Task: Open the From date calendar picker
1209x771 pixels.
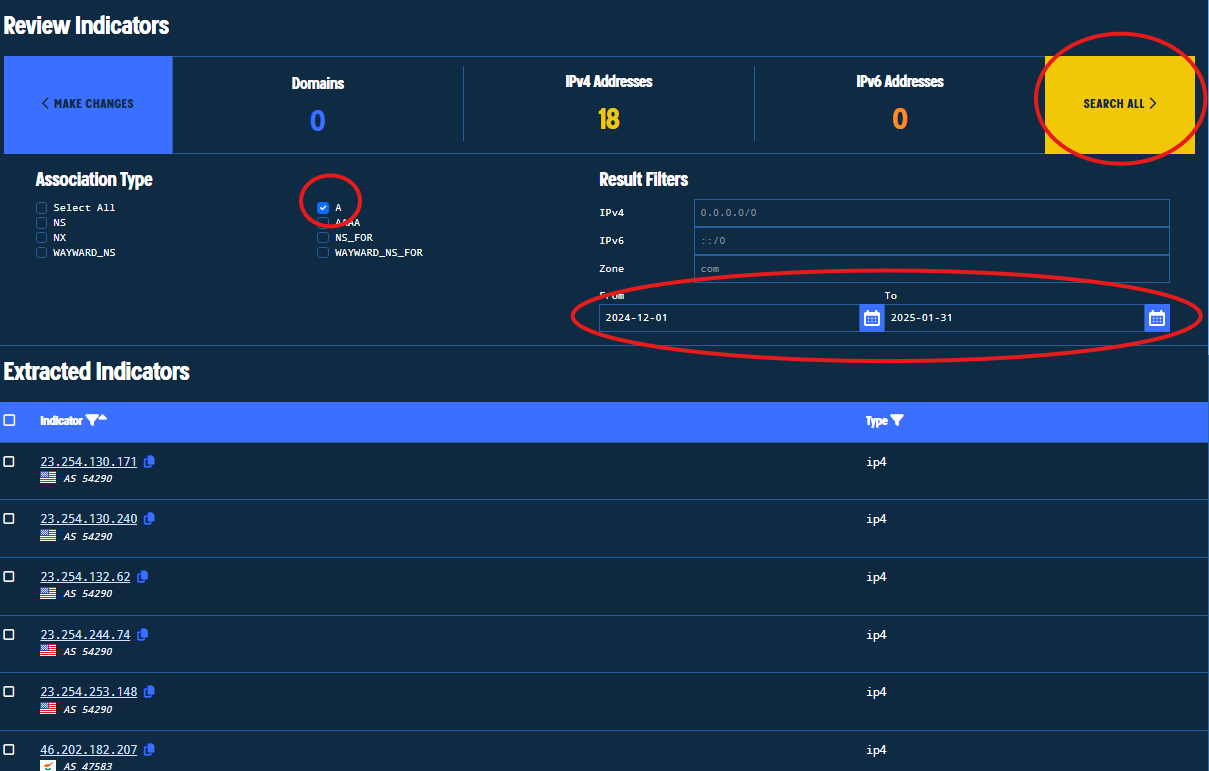Action: tap(872, 318)
